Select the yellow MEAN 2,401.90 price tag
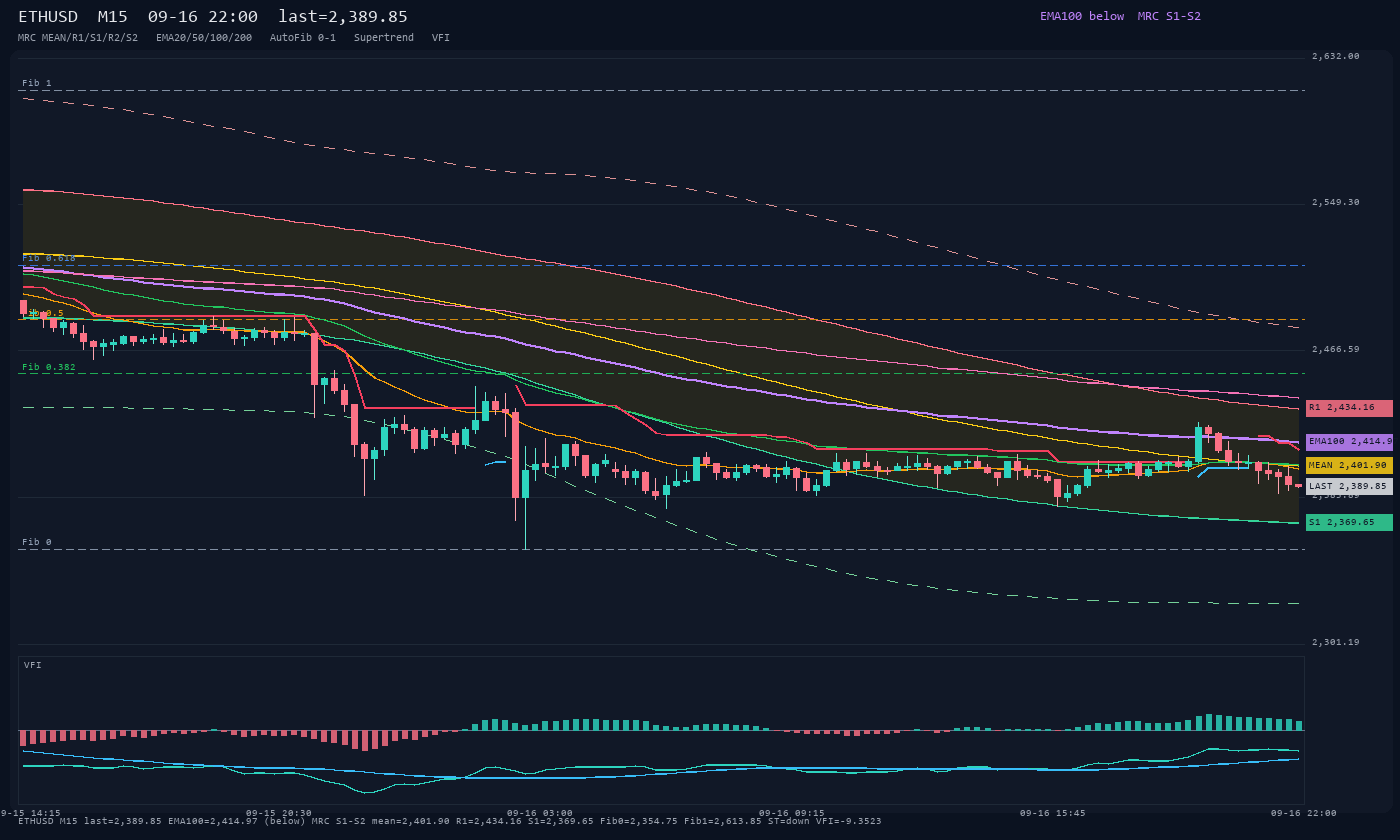1400x840 pixels. tap(1349, 465)
